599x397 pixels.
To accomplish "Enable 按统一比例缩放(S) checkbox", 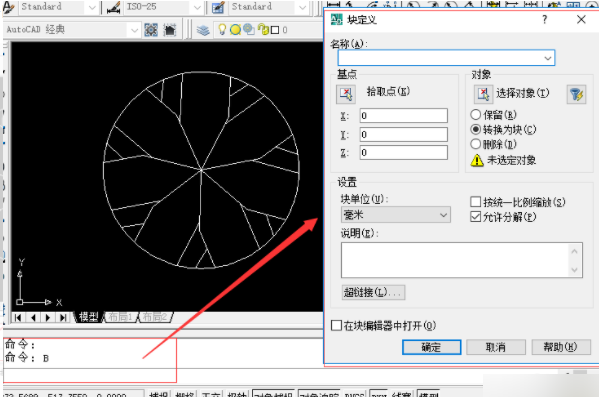I will (476, 202).
